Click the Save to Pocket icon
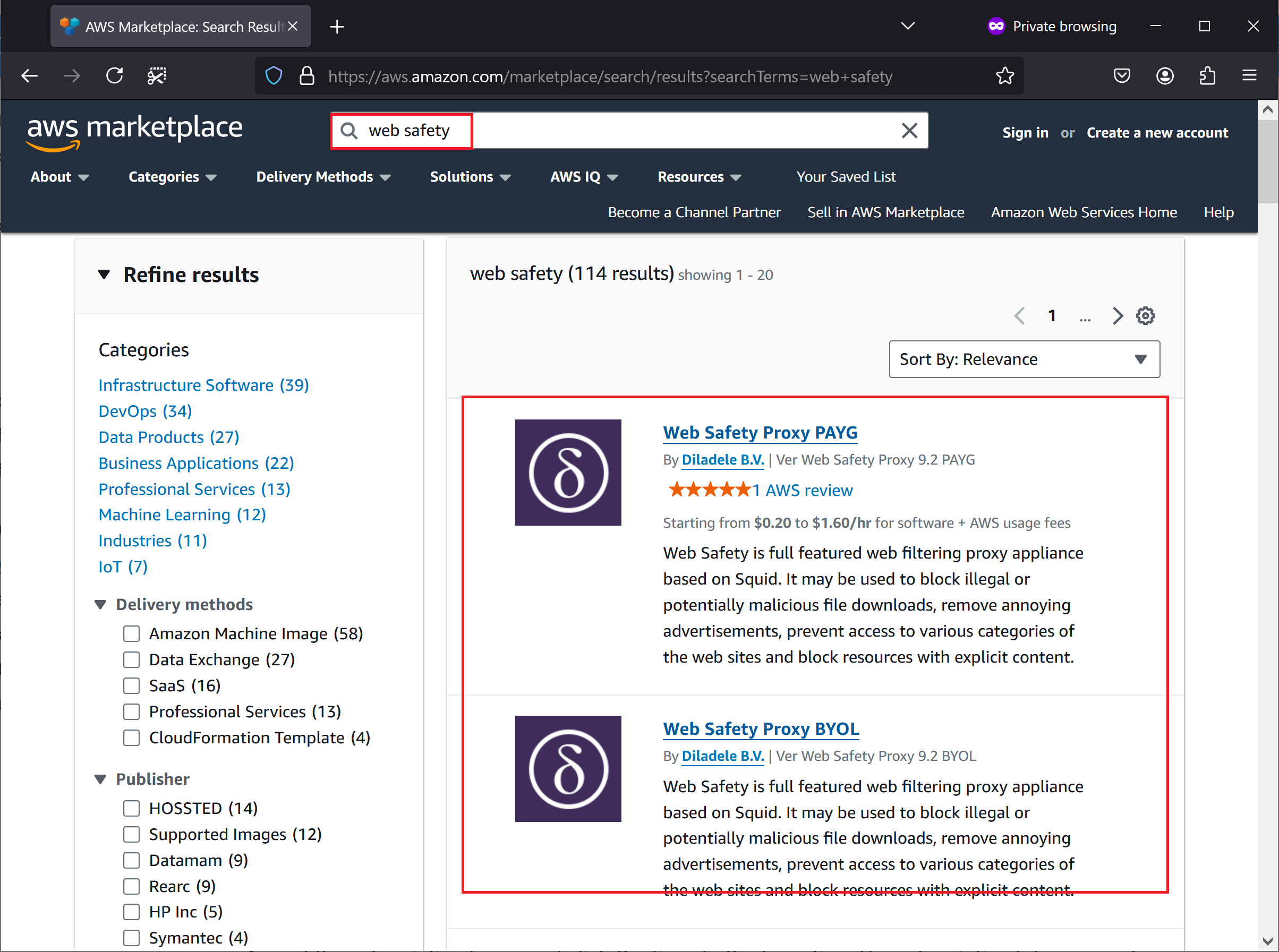1279x952 pixels. [x=1122, y=76]
